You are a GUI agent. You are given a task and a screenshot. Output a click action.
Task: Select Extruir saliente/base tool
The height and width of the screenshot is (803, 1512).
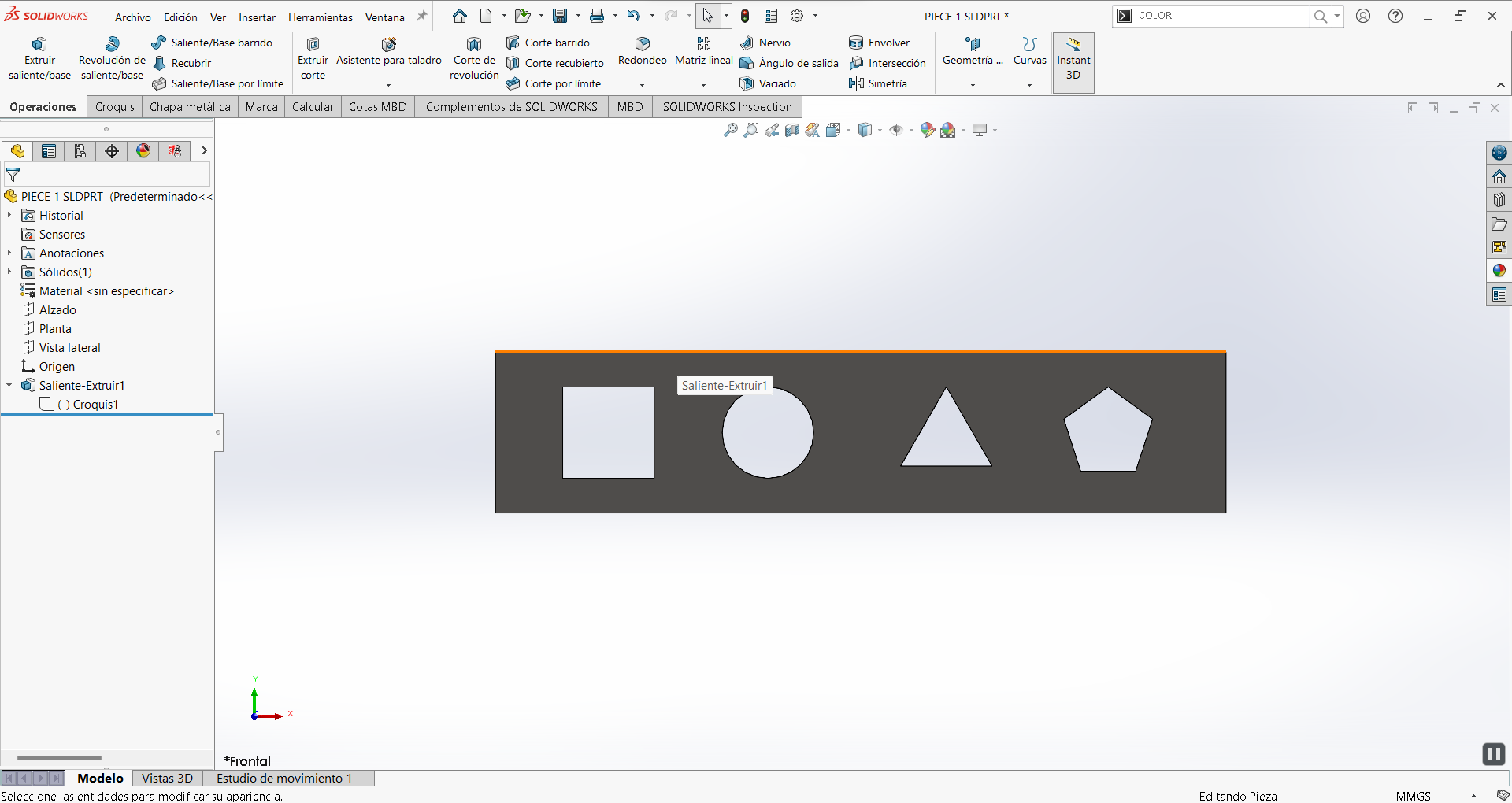point(39,59)
